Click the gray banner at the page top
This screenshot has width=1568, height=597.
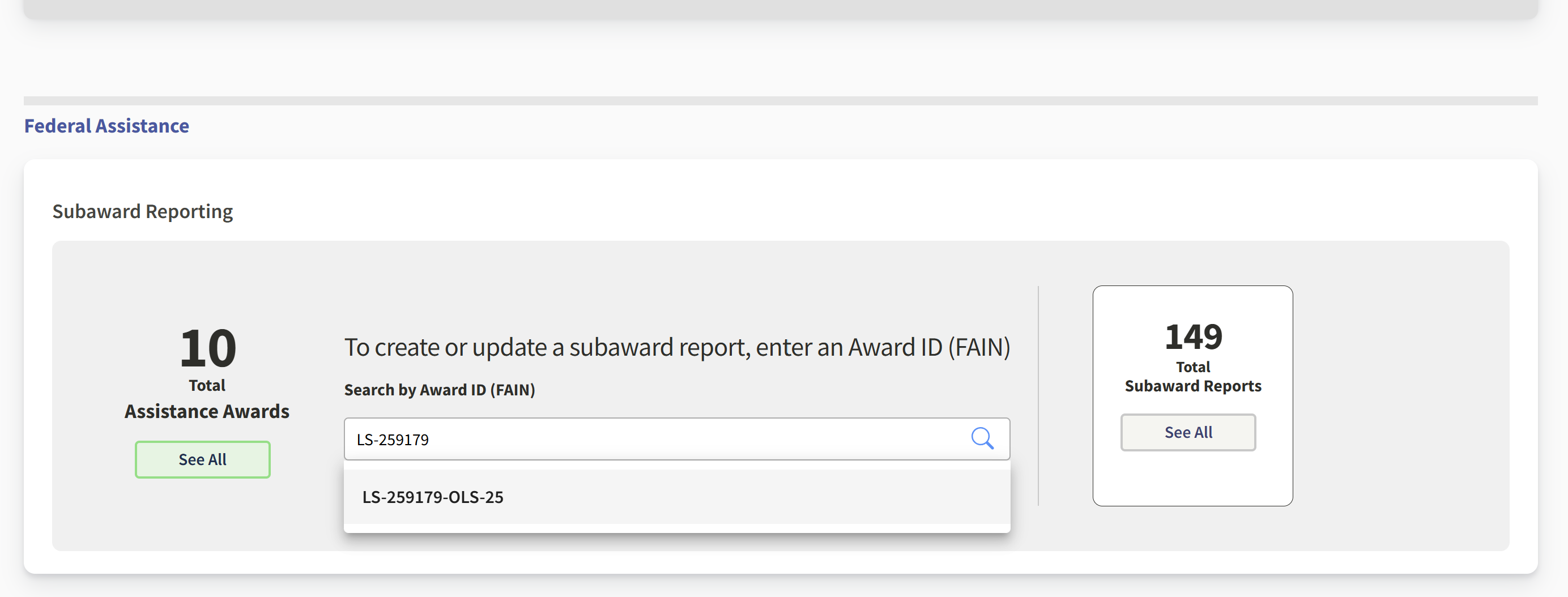point(781,8)
